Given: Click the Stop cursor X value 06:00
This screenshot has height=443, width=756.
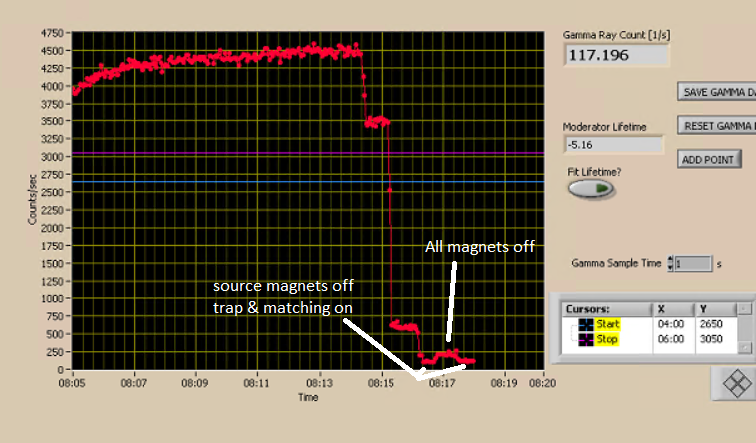Looking at the screenshot, I should tap(671, 339).
